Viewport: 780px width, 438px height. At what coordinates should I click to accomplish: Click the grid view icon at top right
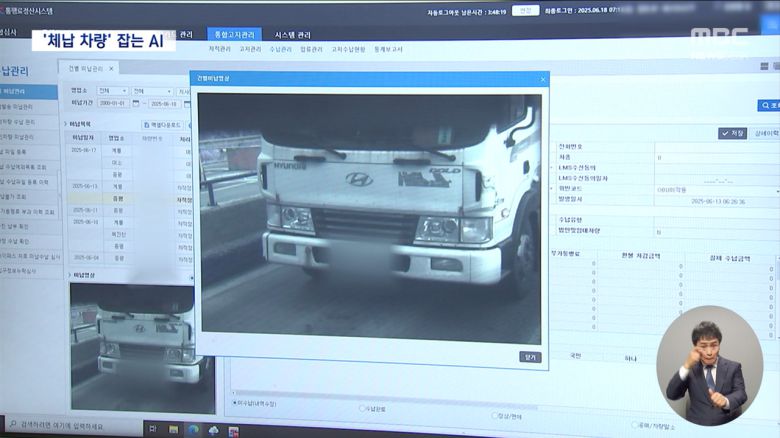coord(765,66)
